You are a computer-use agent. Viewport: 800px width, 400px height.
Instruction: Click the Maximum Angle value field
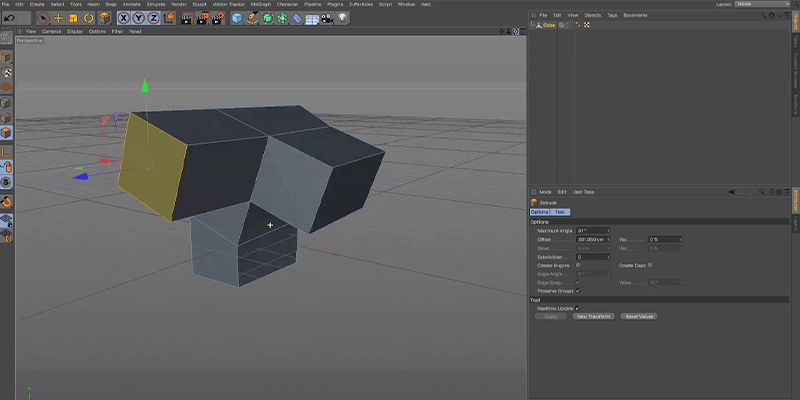[593, 231]
